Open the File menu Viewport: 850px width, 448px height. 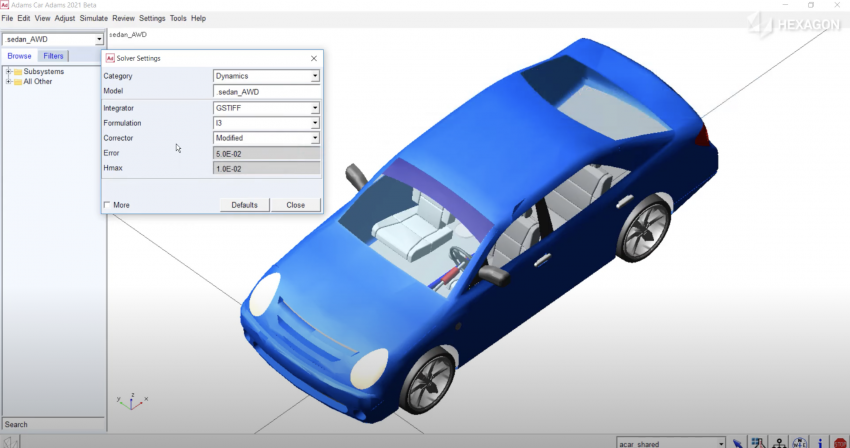point(7,18)
